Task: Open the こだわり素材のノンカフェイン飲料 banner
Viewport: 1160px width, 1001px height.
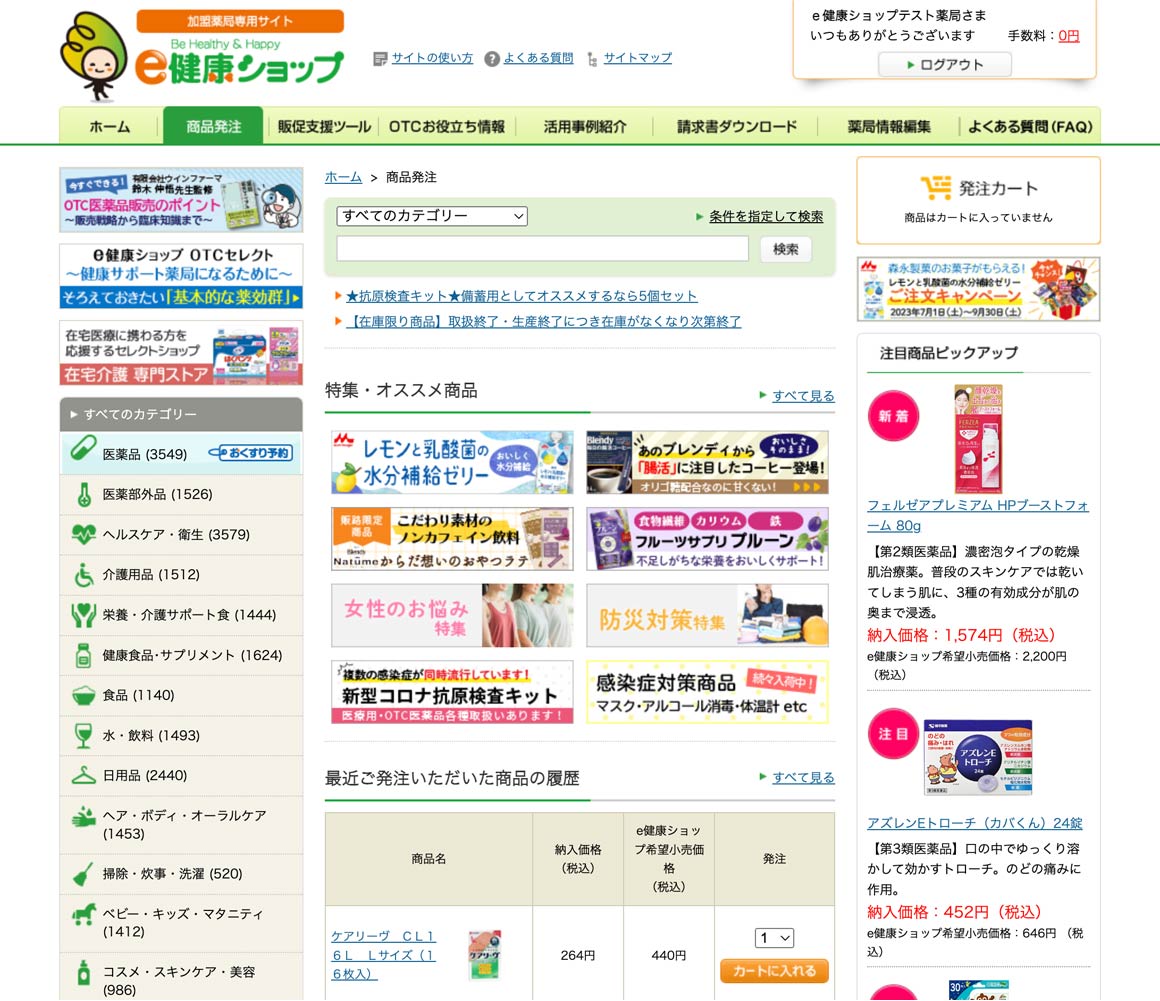Action: tap(452, 539)
